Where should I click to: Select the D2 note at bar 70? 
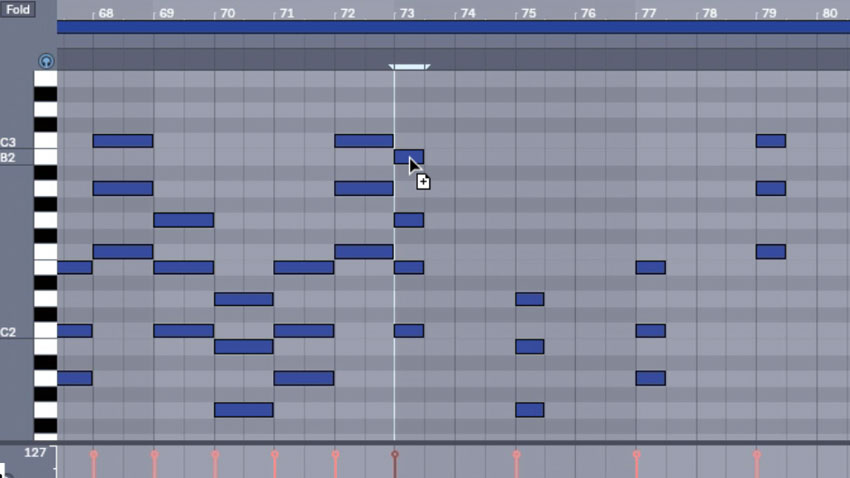[x=244, y=299]
